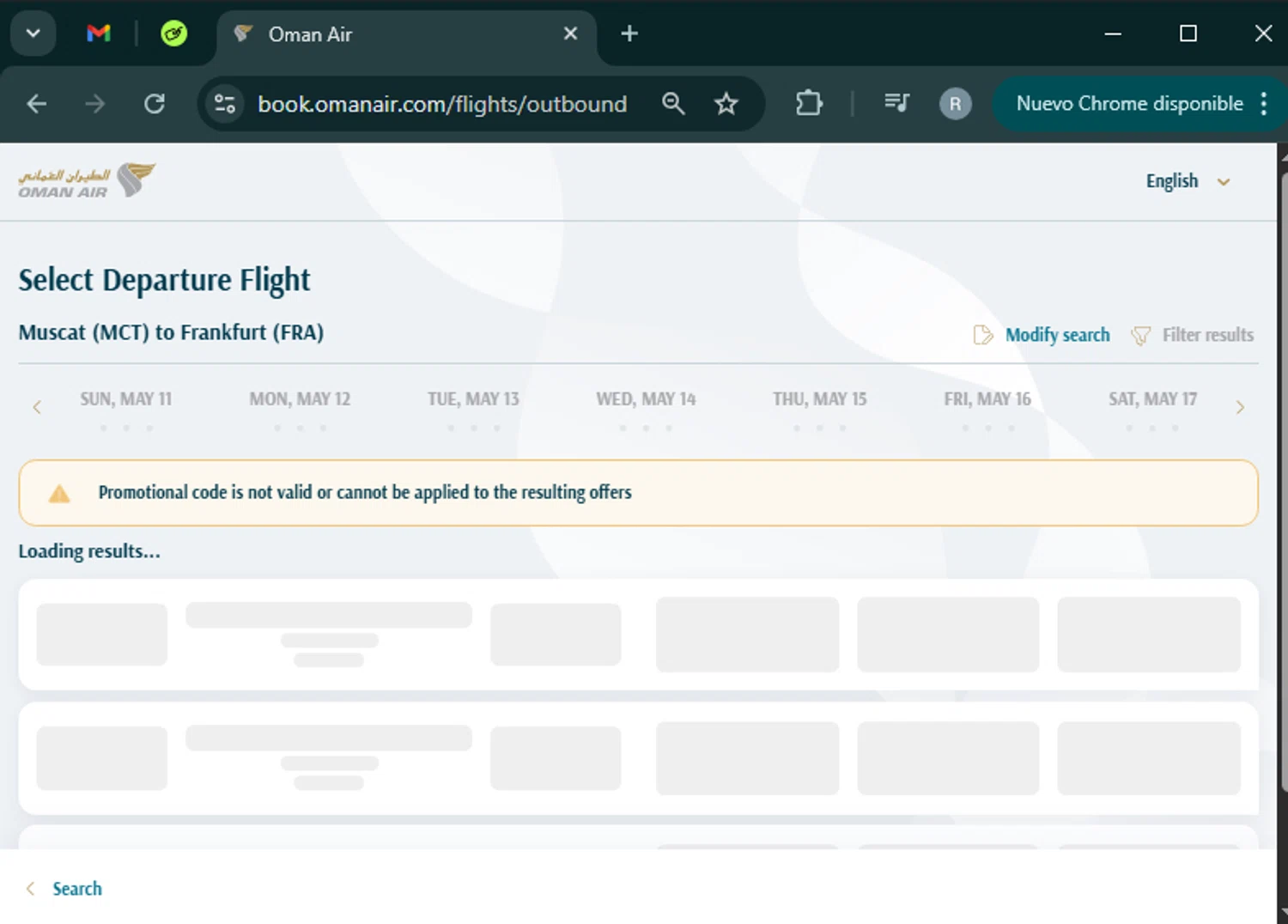Expand the English language dropdown
Viewport: 1288px width, 924px height.
(1188, 181)
